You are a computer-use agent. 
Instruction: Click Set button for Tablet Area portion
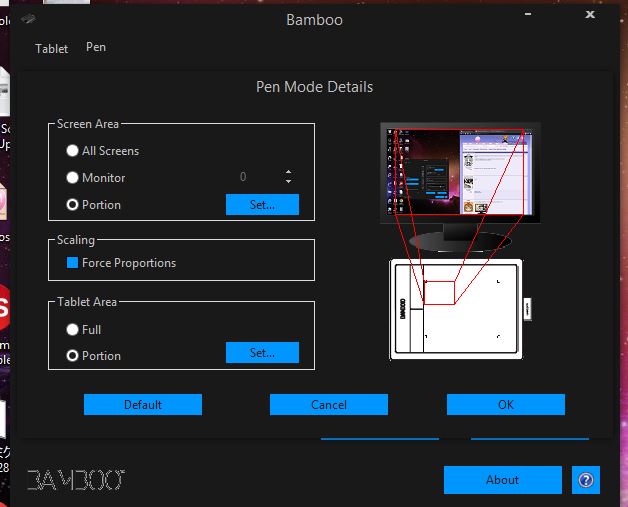tap(262, 352)
